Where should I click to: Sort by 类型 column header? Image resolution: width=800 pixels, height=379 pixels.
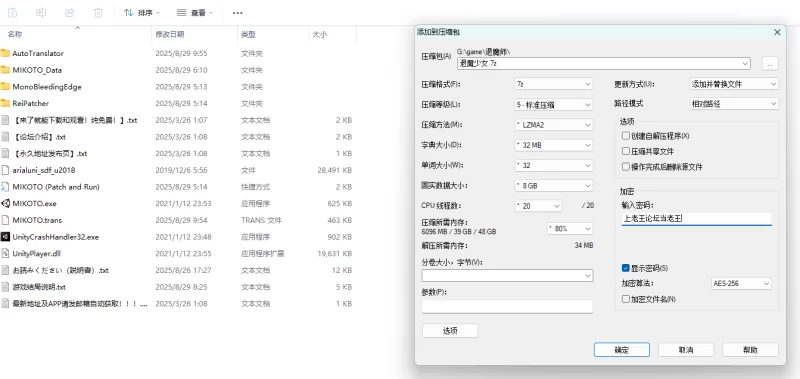pyautogui.click(x=248, y=35)
